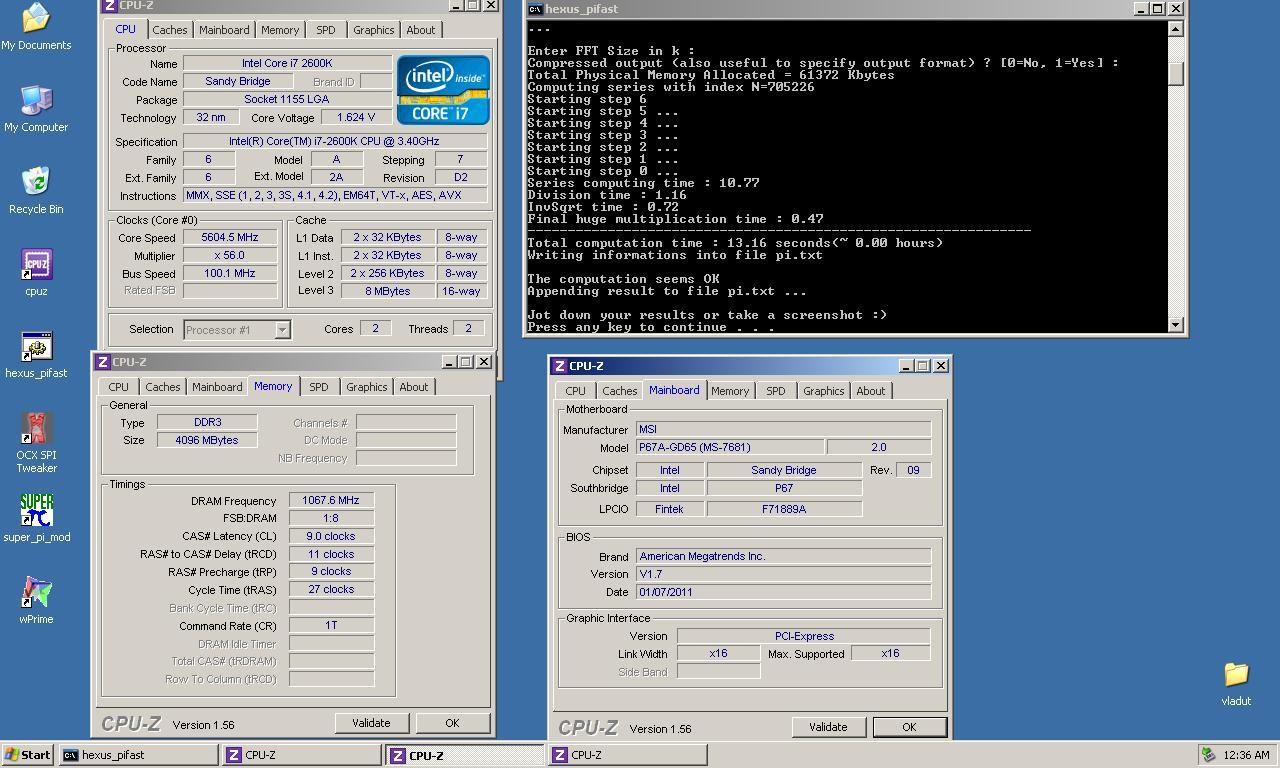Viewport: 1280px width, 768px height.
Task: Switch to hexus_pifast taskbar button
Action: (138, 755)
